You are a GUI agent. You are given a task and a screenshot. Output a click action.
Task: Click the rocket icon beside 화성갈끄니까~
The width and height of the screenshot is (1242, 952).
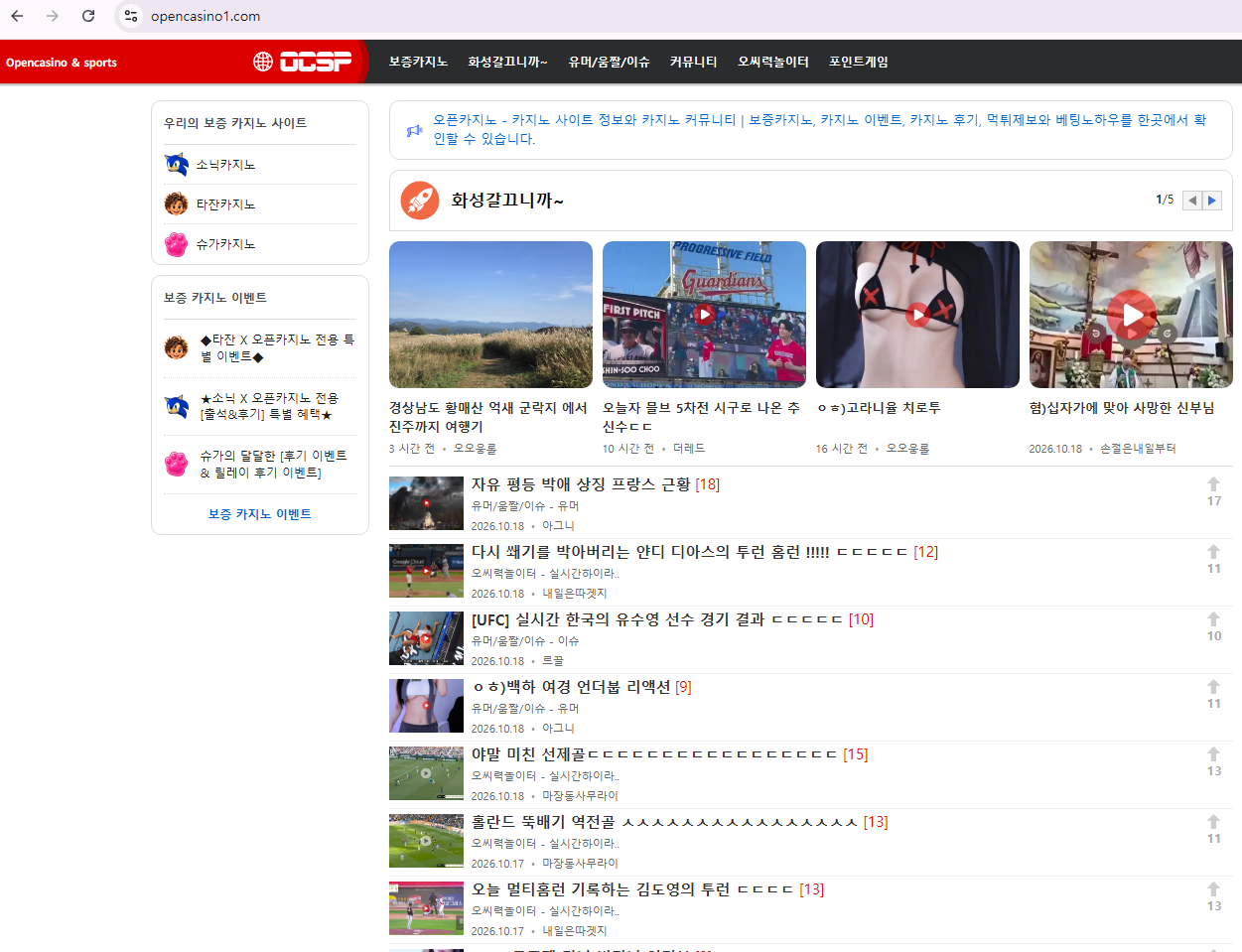[420, 201]
